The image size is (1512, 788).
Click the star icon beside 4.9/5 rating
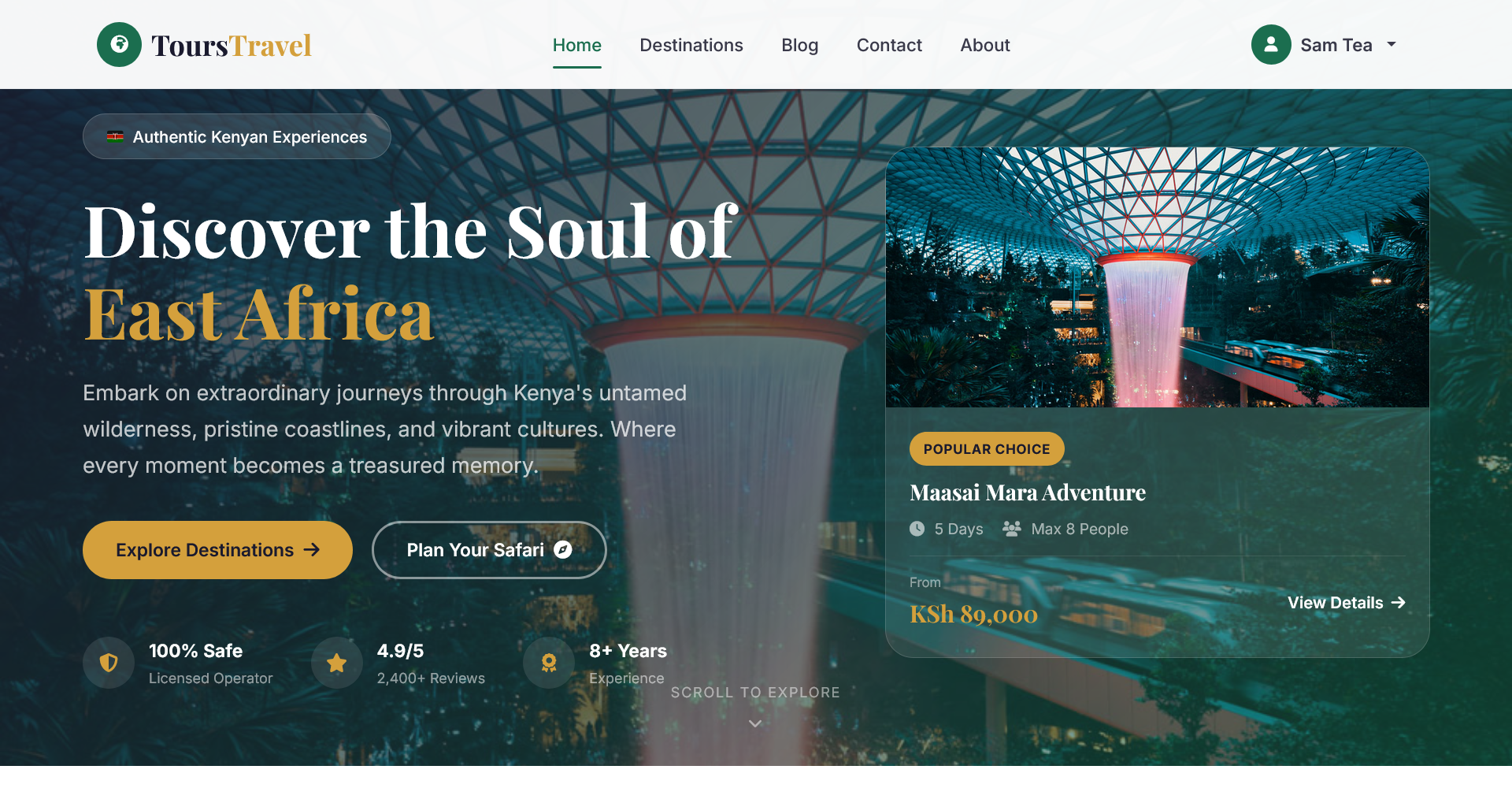pos(337,663)
